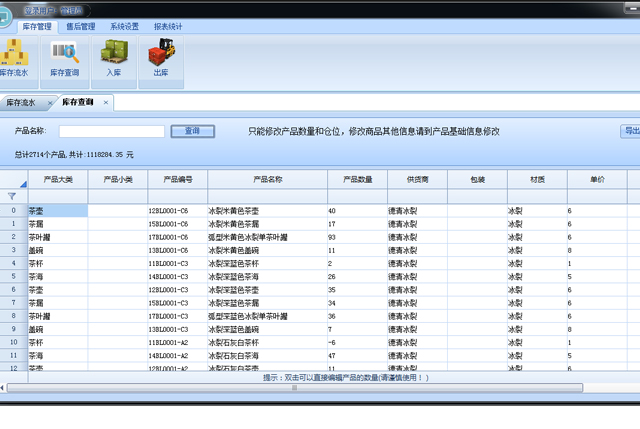Click the 出库 forklift icon
This screenshot has width=640, height=429.
[161, 57]
